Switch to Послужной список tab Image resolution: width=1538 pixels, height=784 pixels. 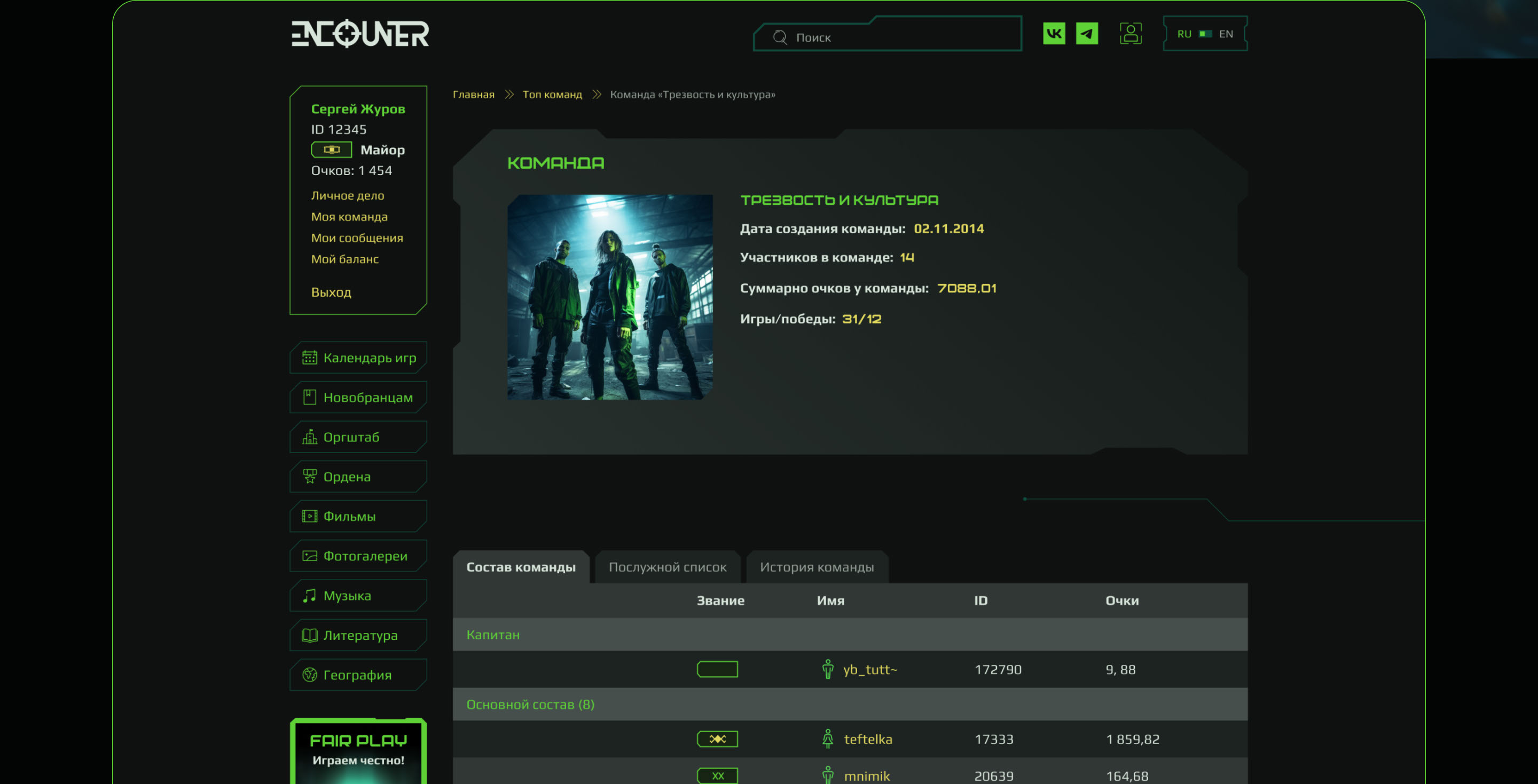click(x=668, y=567)
